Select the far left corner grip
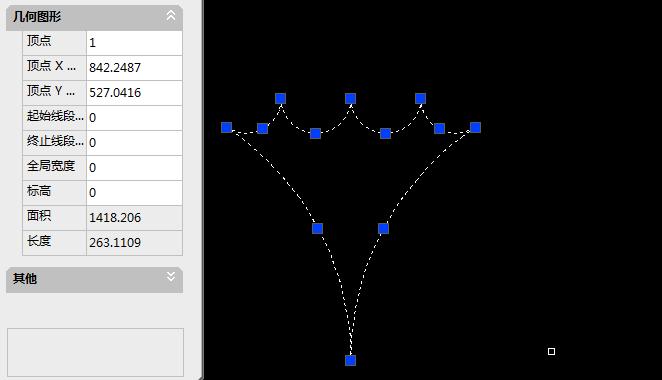 227,127
